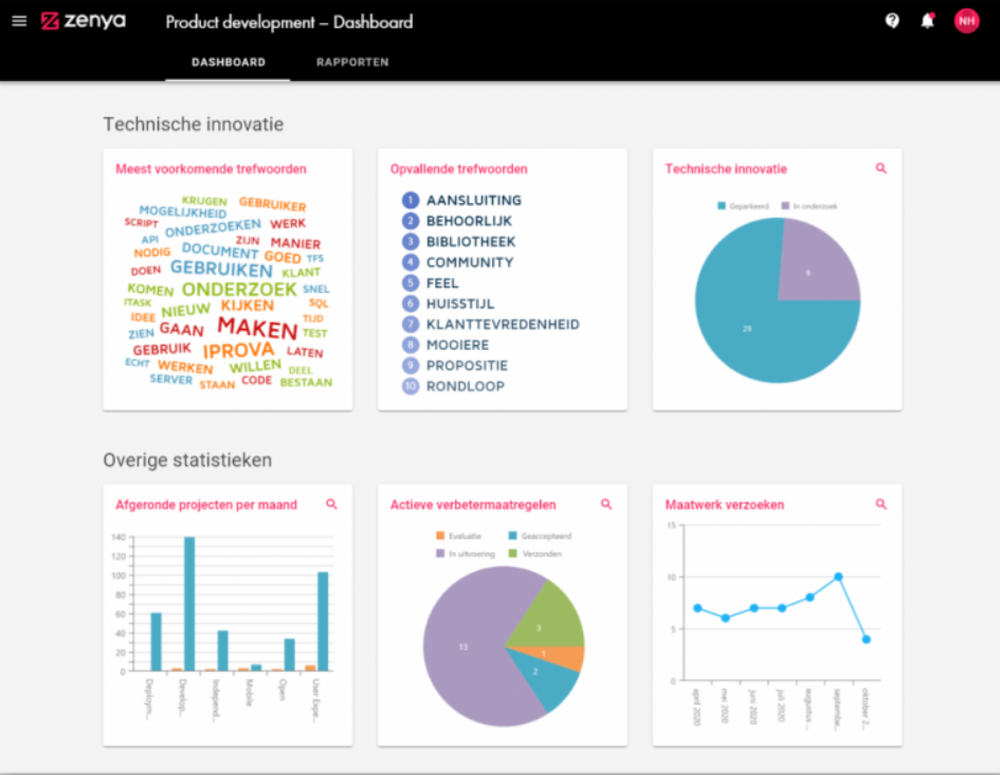Click magnifier on Maatwerk verzoeken card
The image size is (1000, 775).
pos(881,504)
